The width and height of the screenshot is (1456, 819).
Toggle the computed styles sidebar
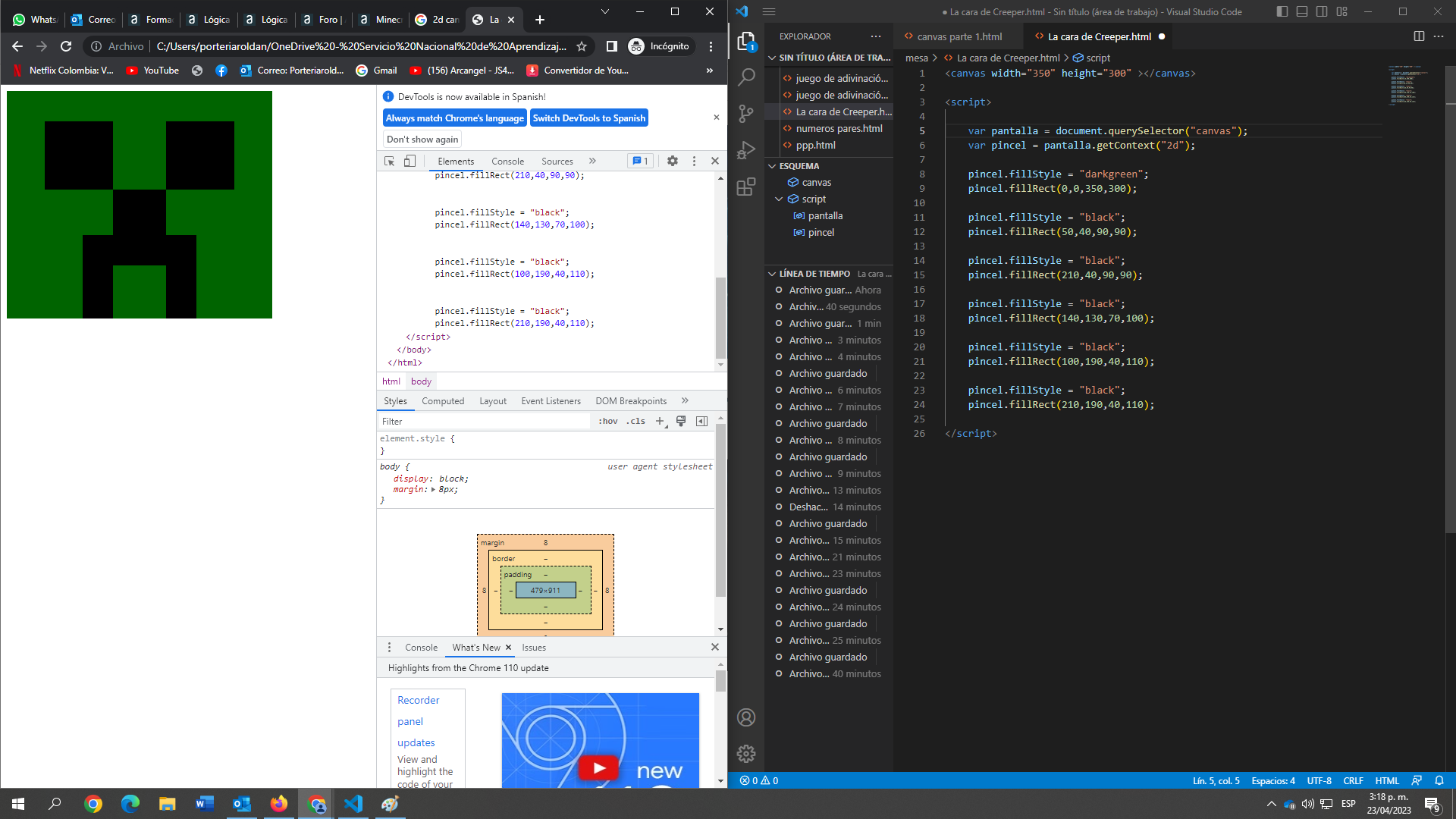tap(702, 422)
